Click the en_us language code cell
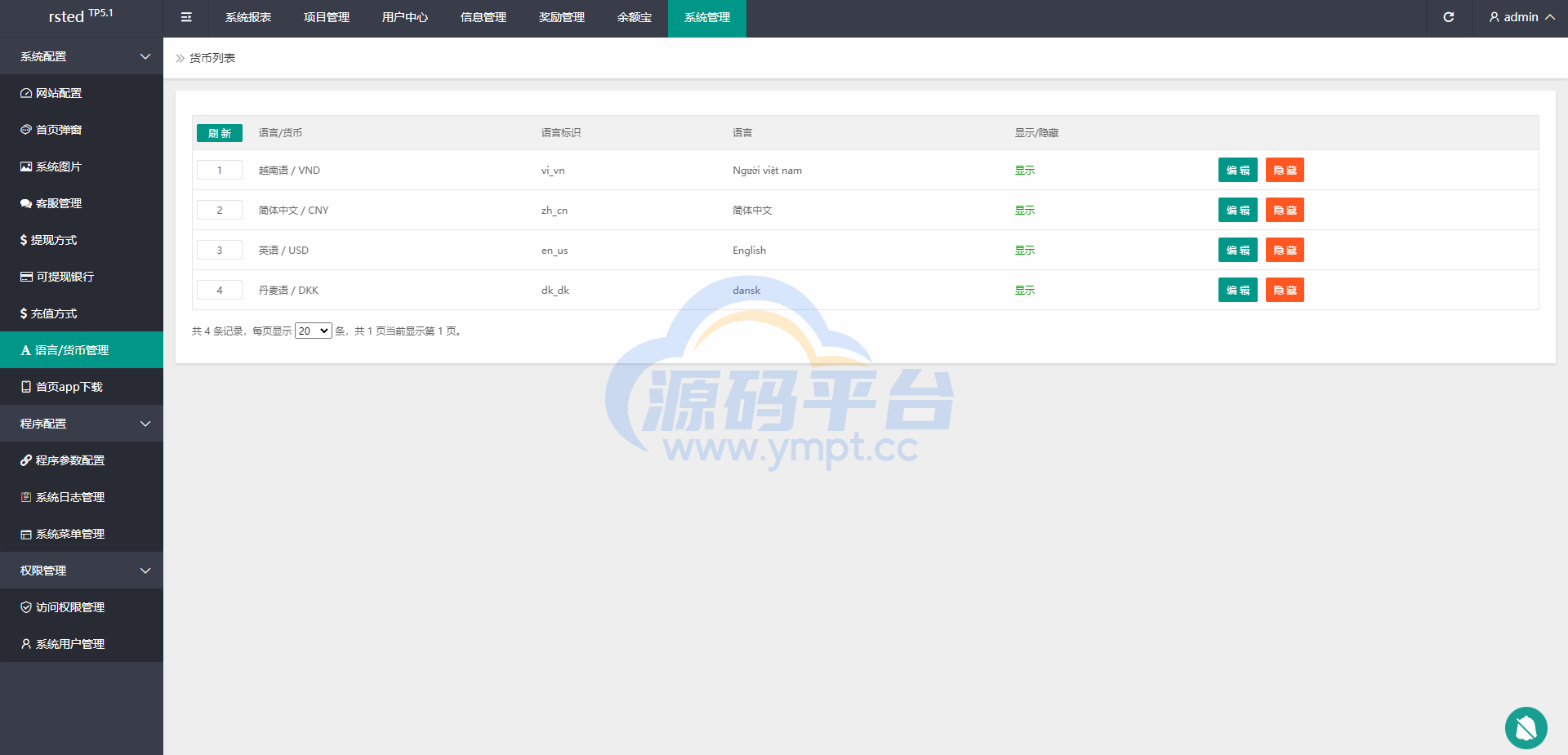Screen dimensions: 1568x755 (555, 251)
